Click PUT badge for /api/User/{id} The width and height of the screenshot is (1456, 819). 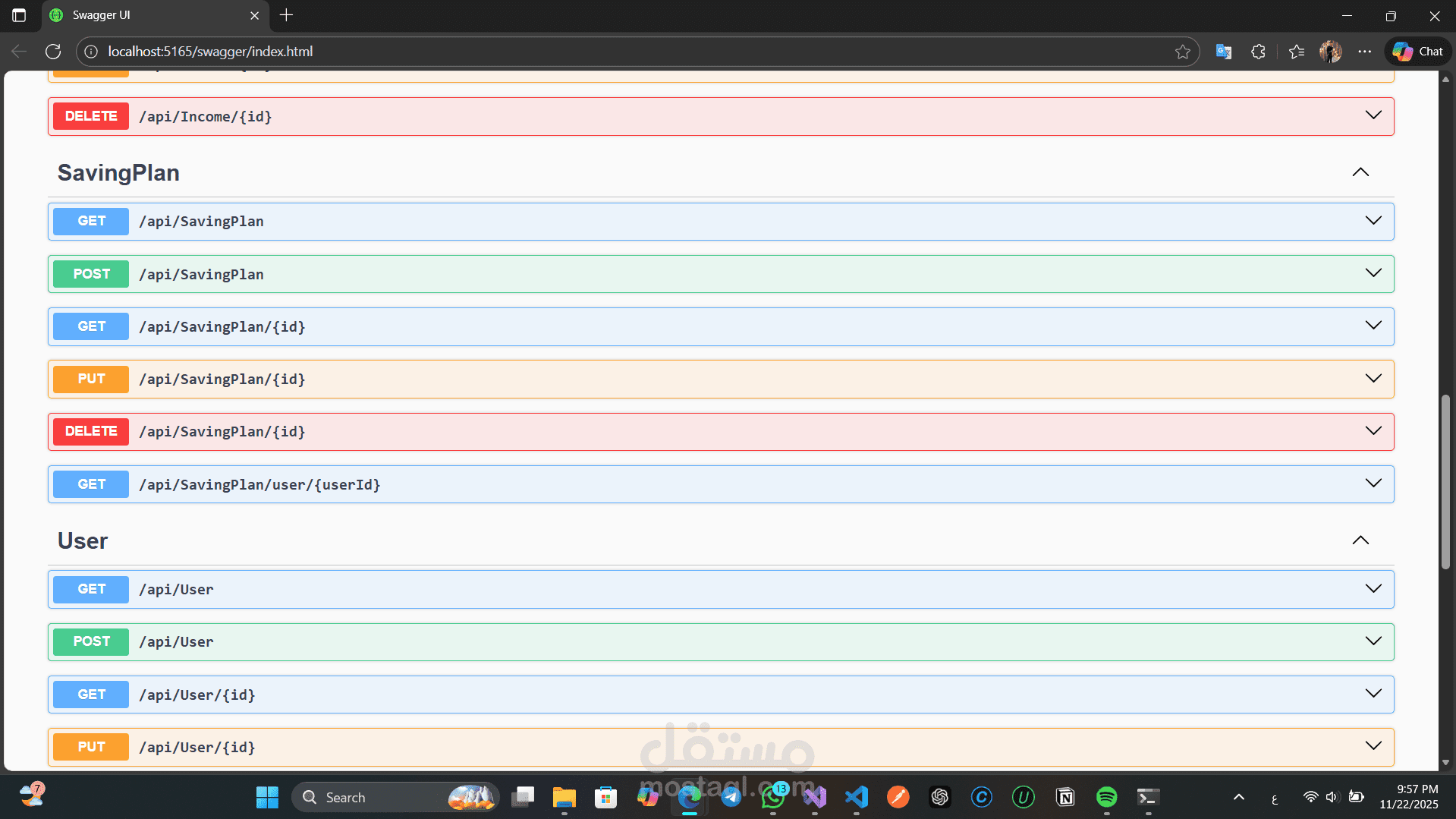coord(91,747)
